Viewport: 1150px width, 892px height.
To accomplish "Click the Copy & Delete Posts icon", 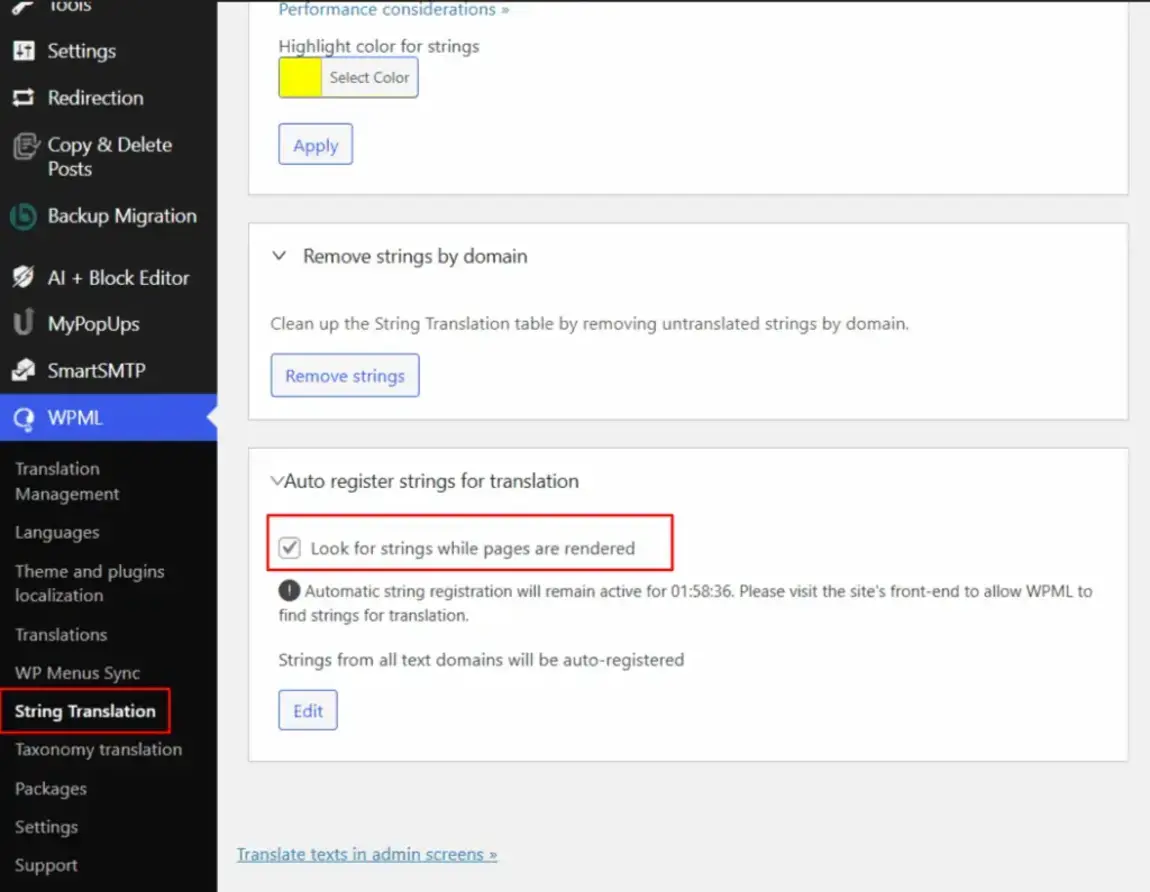I will 26,147.
